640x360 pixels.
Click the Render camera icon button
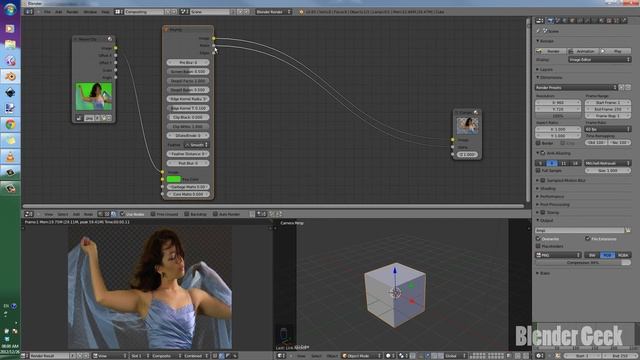coord(550,51)
